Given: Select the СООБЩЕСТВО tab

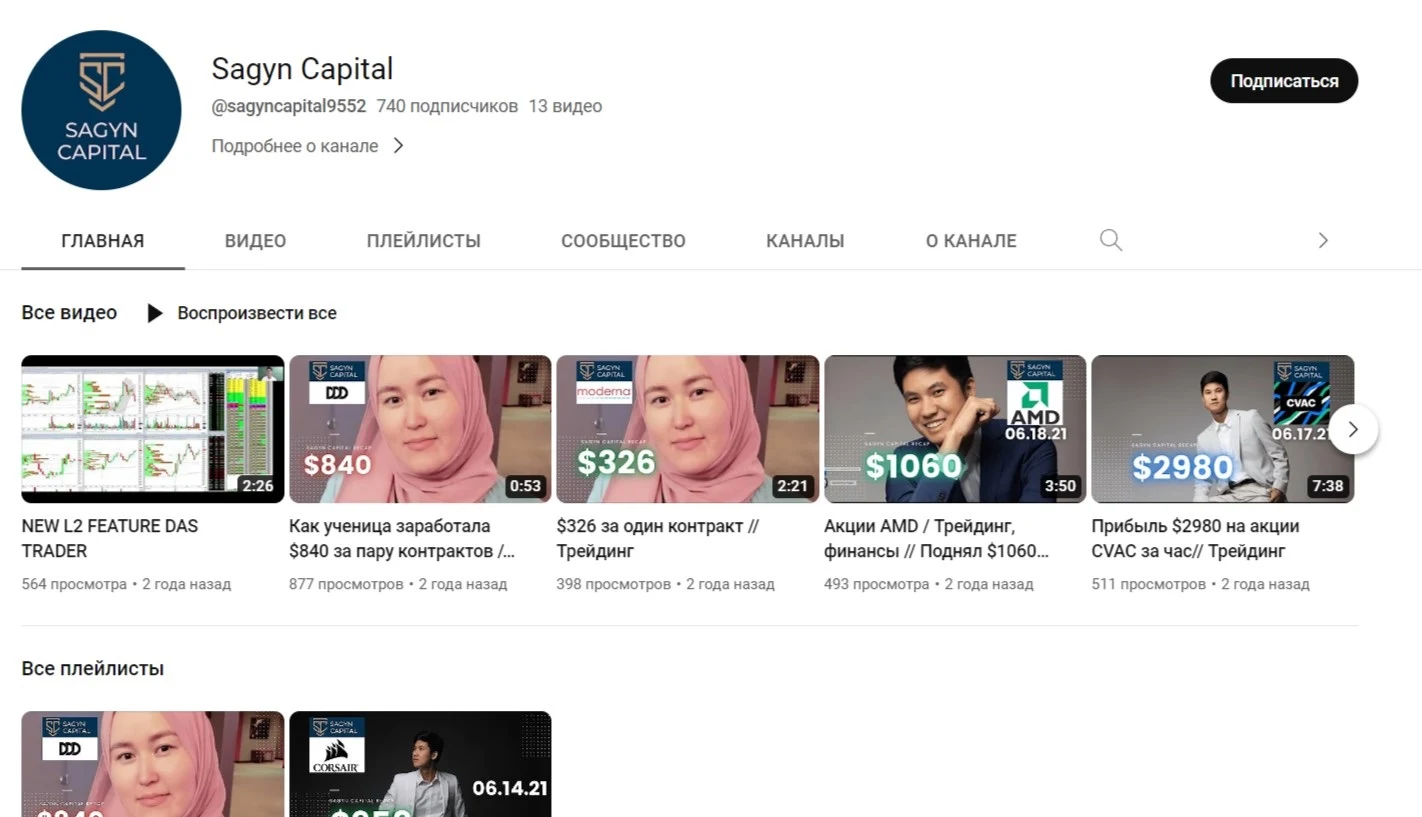Looking at the screenshot, I should point(623,241).
